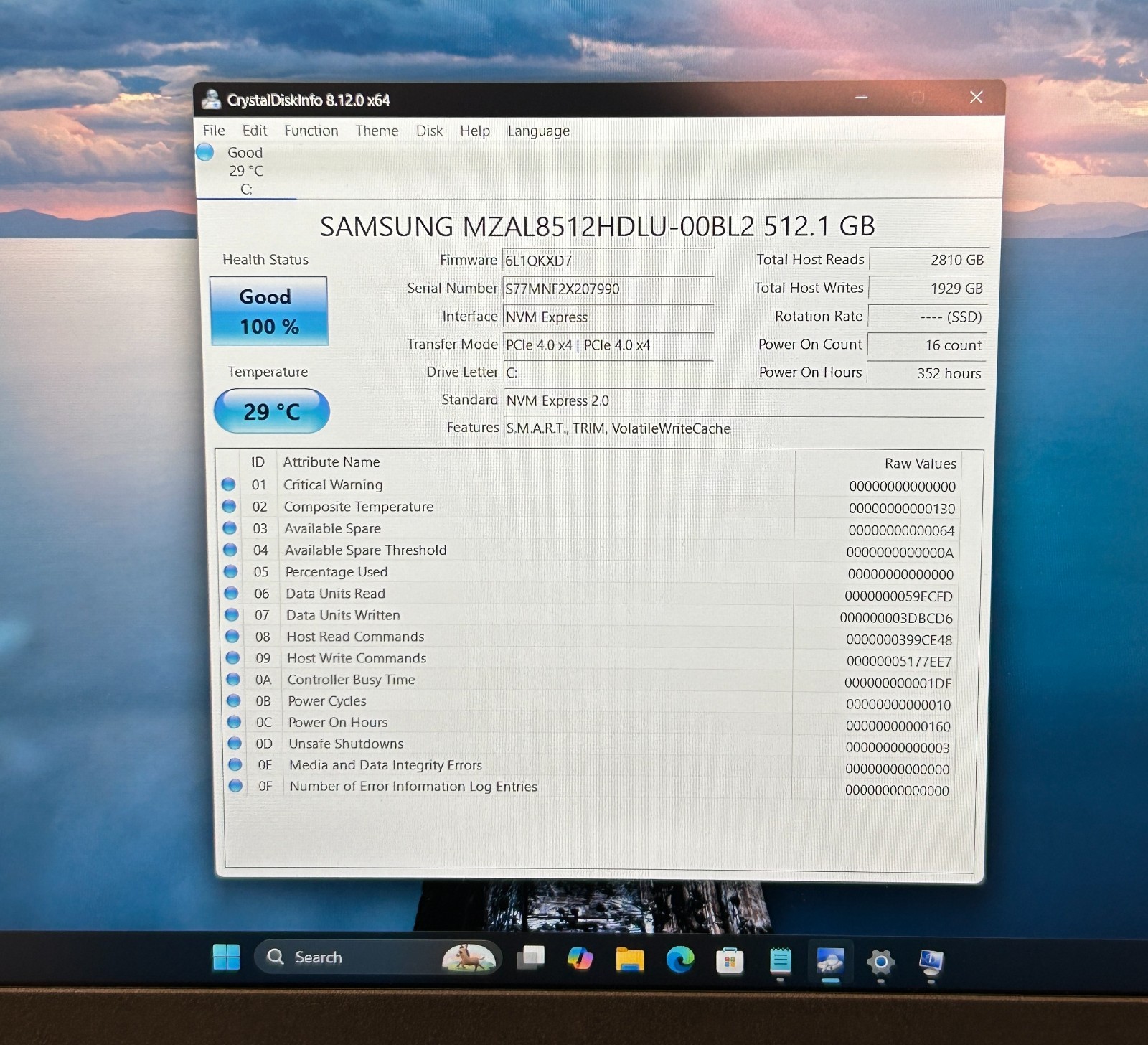Click the CrystalDiskInfo taskbar icon
Image resolution: width=1148 pixels, height=1045 pixels.
pos(830,961)
